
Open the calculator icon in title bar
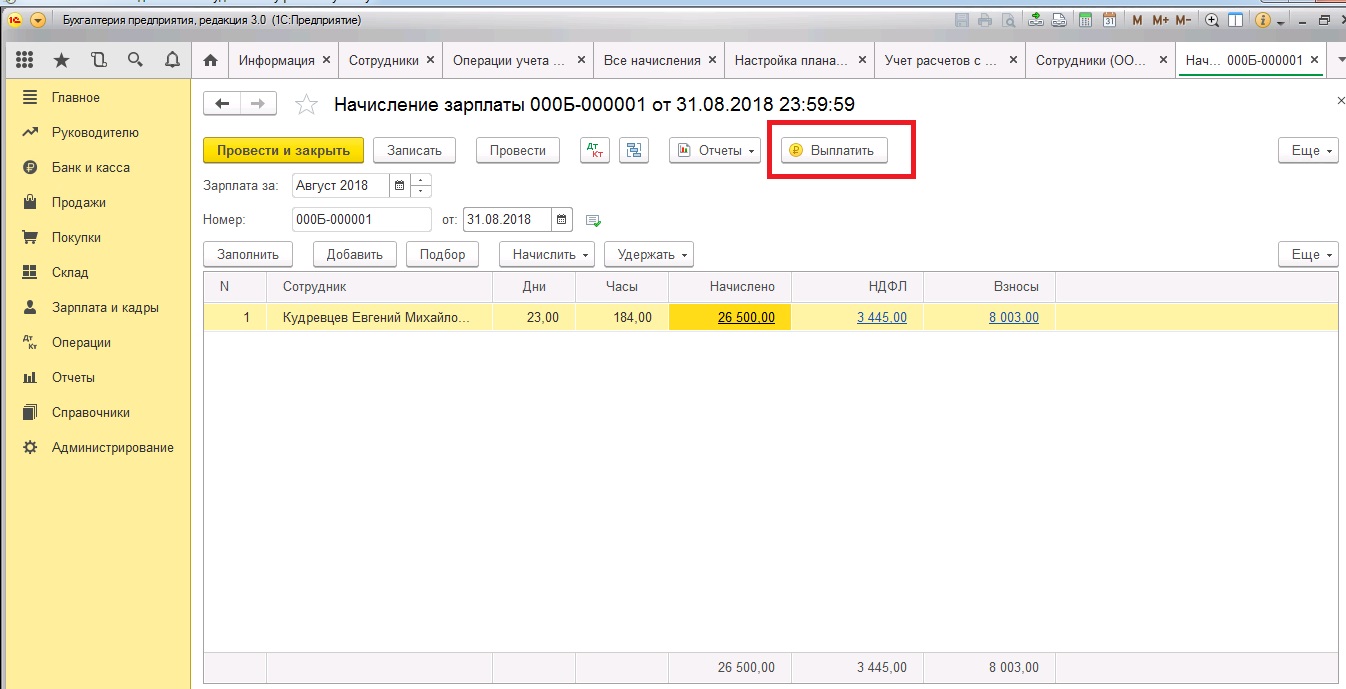[1085, 20]
